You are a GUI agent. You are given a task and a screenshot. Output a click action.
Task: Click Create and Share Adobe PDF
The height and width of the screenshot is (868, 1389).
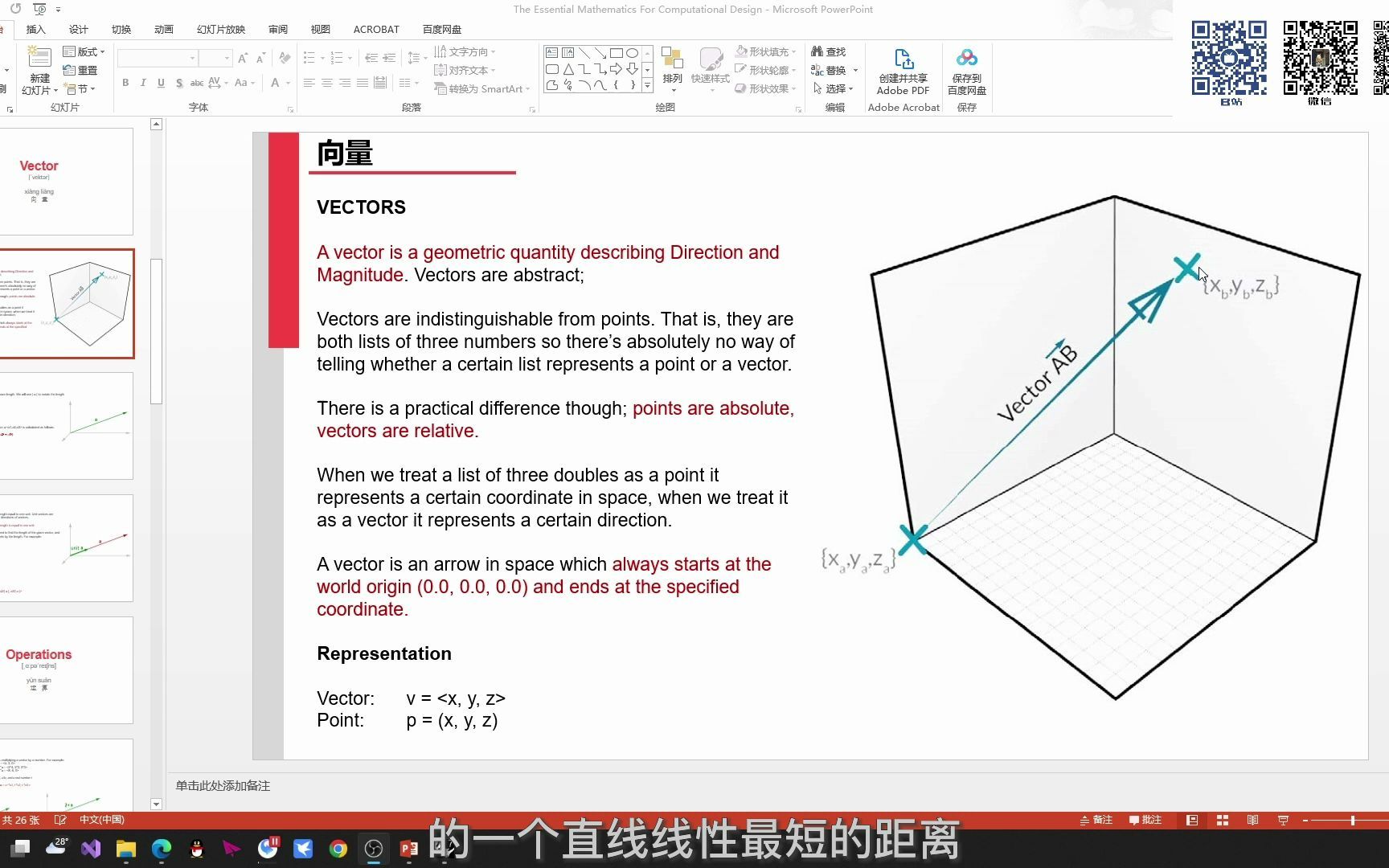tap(903, 72)
